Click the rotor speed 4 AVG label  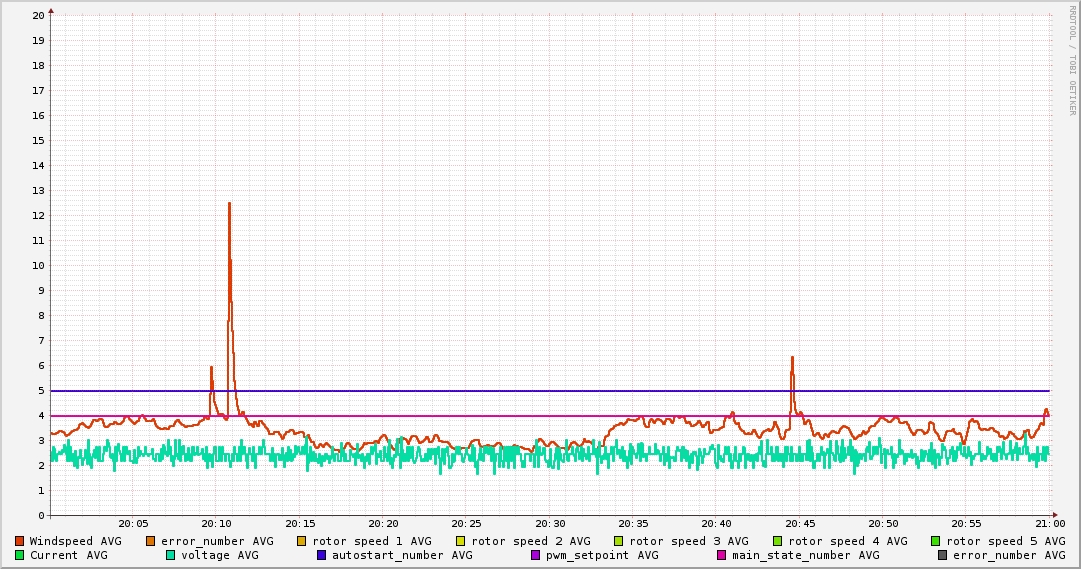[847, 541]
